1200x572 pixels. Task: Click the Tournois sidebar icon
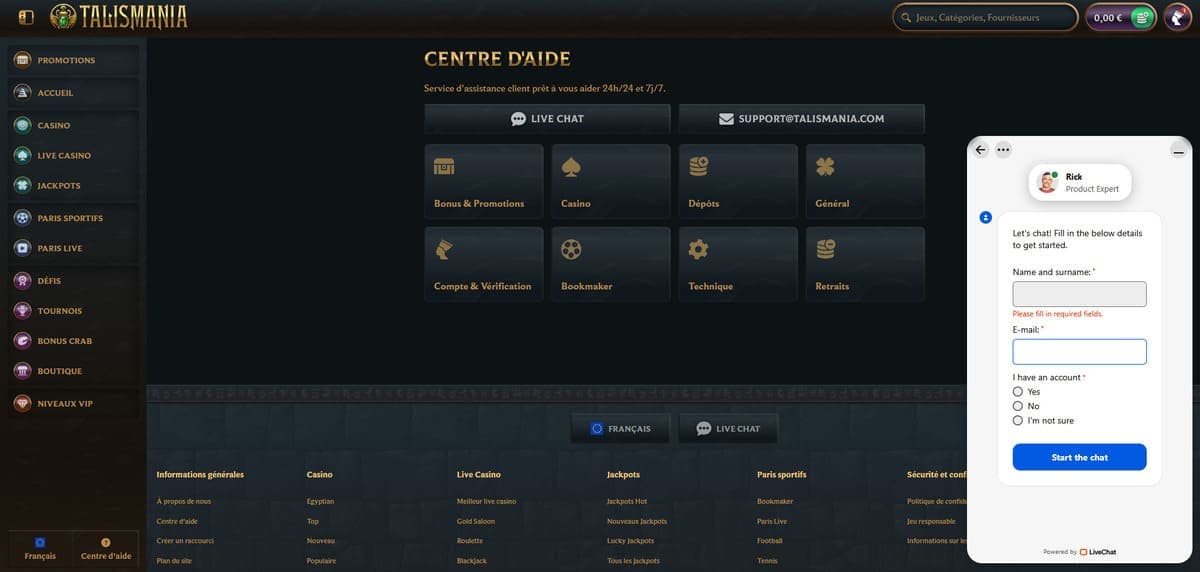coord(22,311)
